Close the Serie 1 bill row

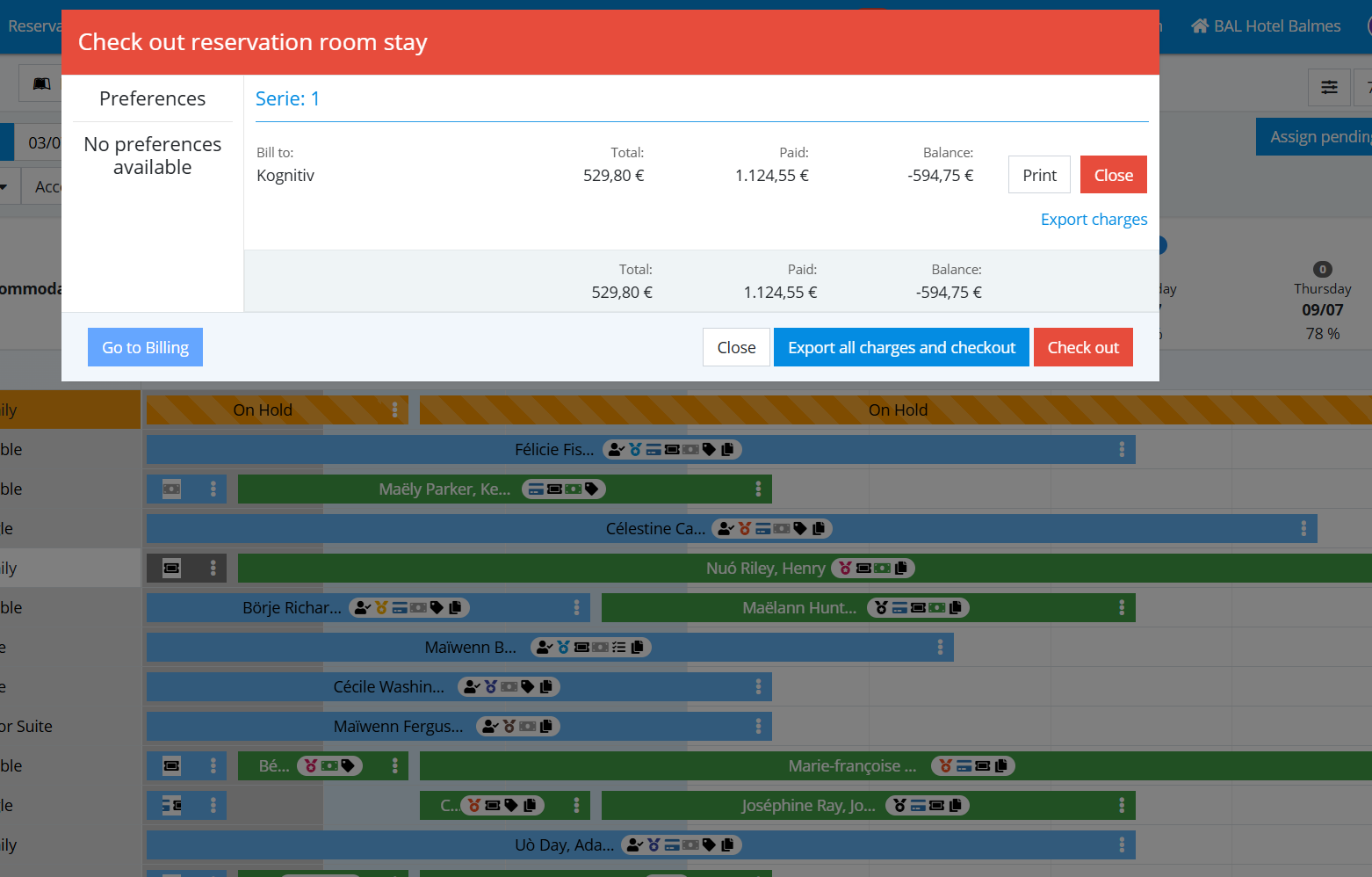1113,175
